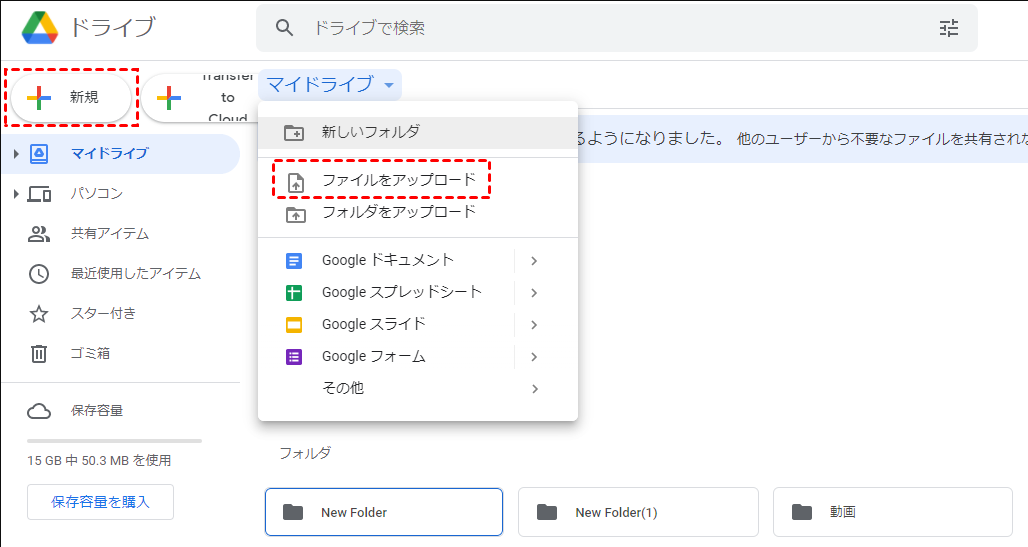
Task: Select 新しいフォルダ from the menu
Action: 370,132
